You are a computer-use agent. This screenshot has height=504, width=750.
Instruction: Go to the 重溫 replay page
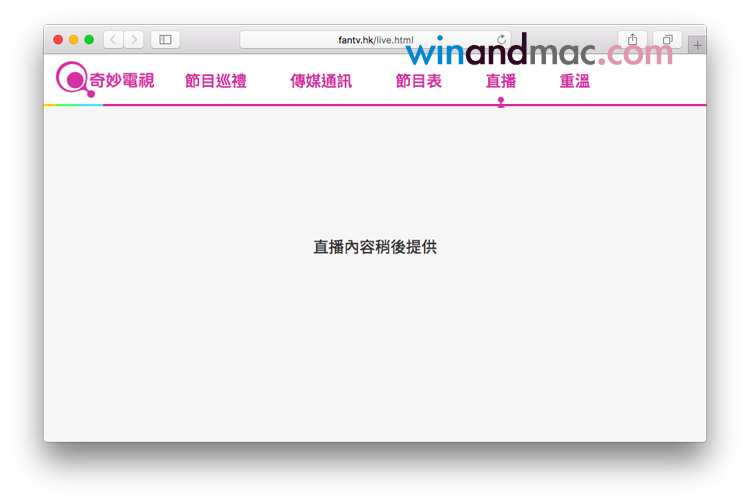[574, 81]
